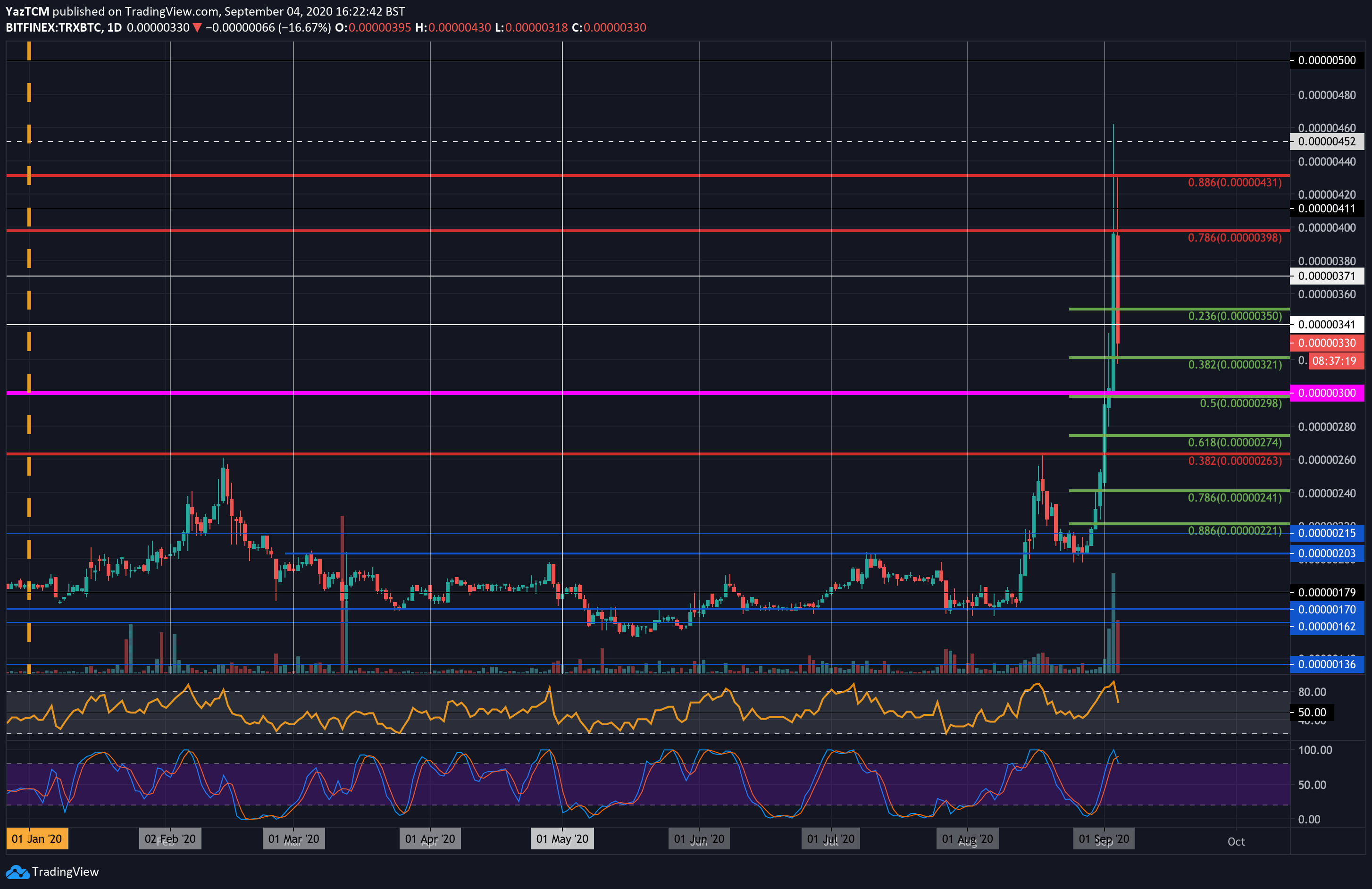Screen dimensions: 1372x889
Task: Click the 0.00000500 price label
Action: (x=1326, y=60)
